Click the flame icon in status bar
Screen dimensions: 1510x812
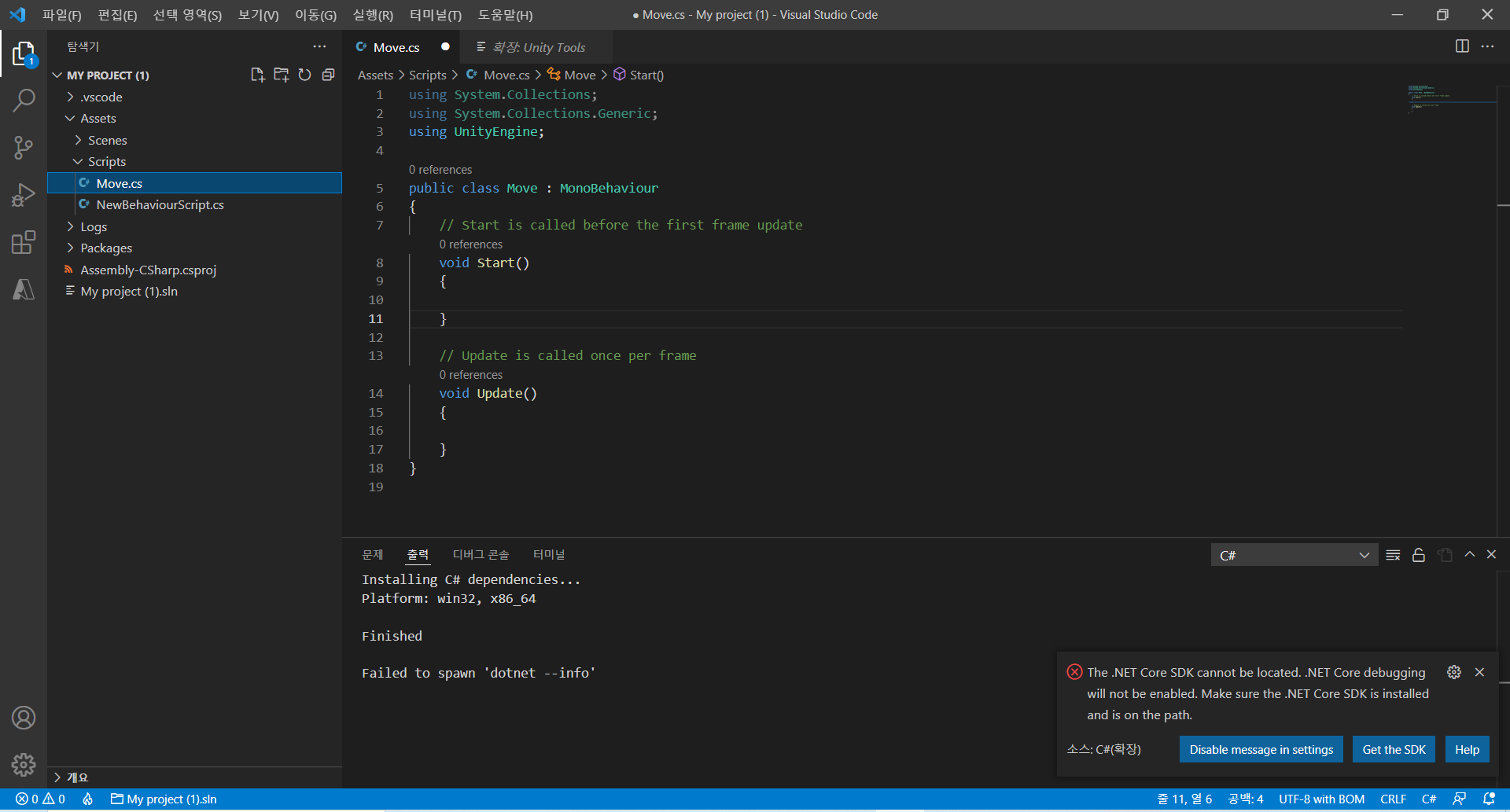pyautogui.click(x=88, y=799)
